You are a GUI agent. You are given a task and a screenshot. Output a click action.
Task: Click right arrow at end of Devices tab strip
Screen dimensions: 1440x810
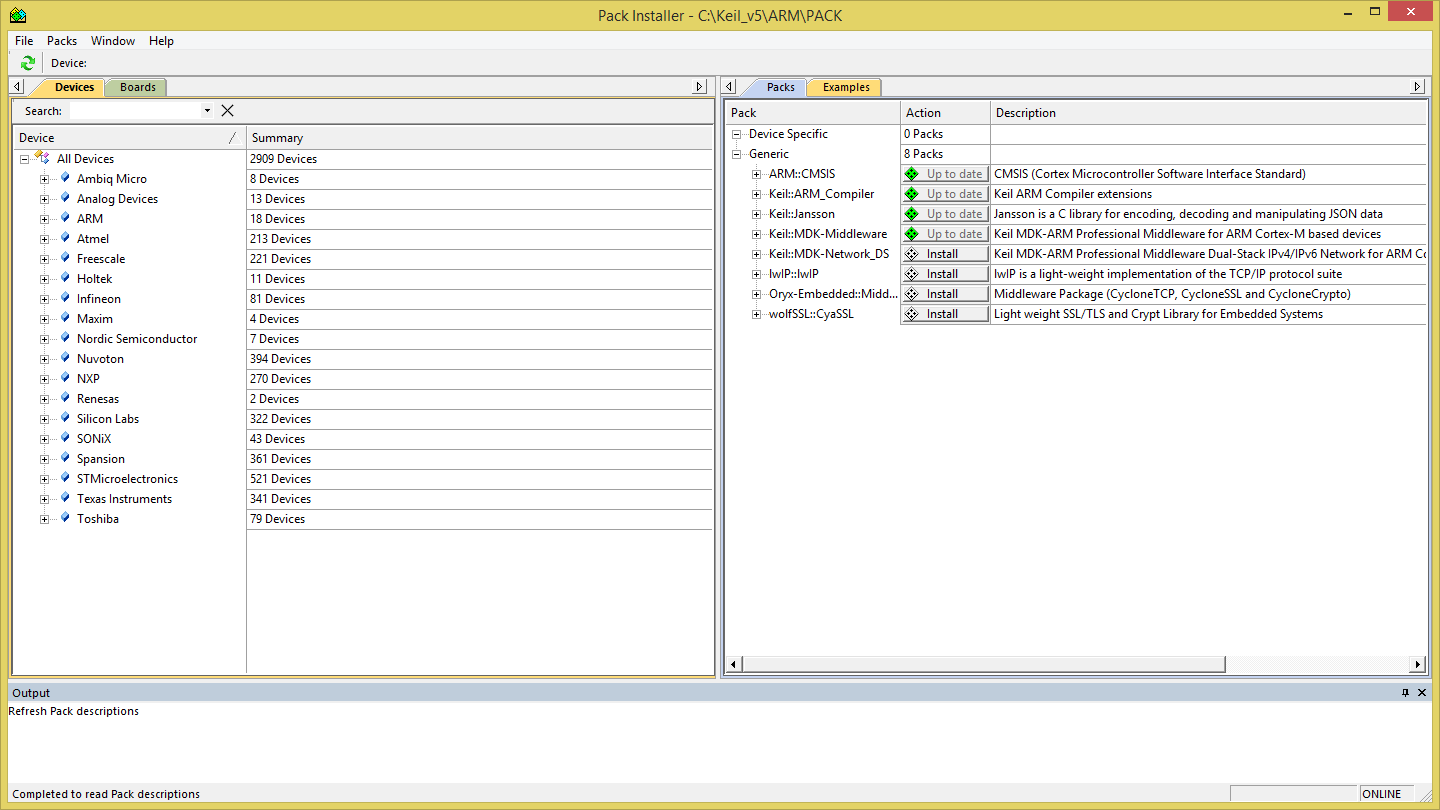(x=700, y=87)
